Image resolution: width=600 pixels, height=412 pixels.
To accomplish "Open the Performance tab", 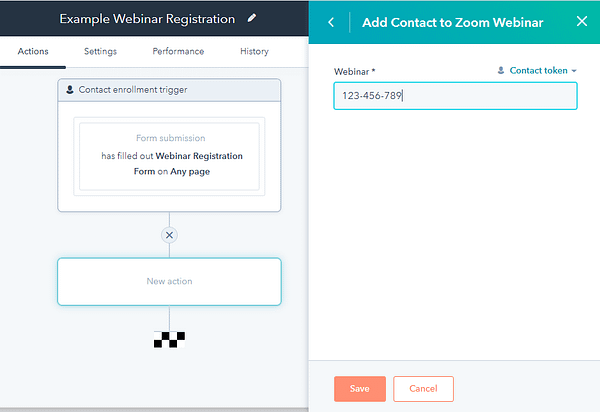I will [x=178, y=51].
